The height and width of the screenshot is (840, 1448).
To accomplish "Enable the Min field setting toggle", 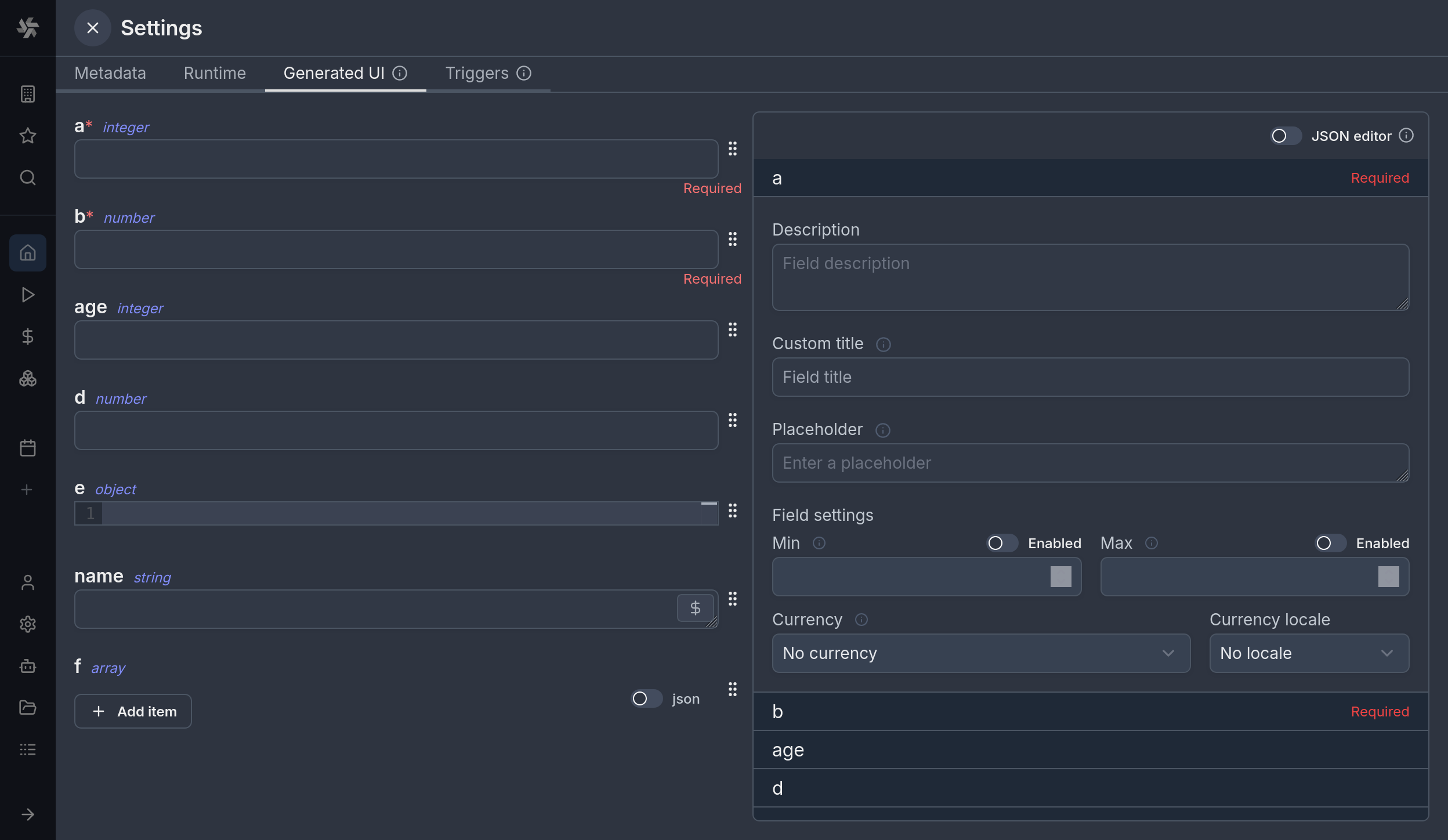I will tap(1002, 543).
